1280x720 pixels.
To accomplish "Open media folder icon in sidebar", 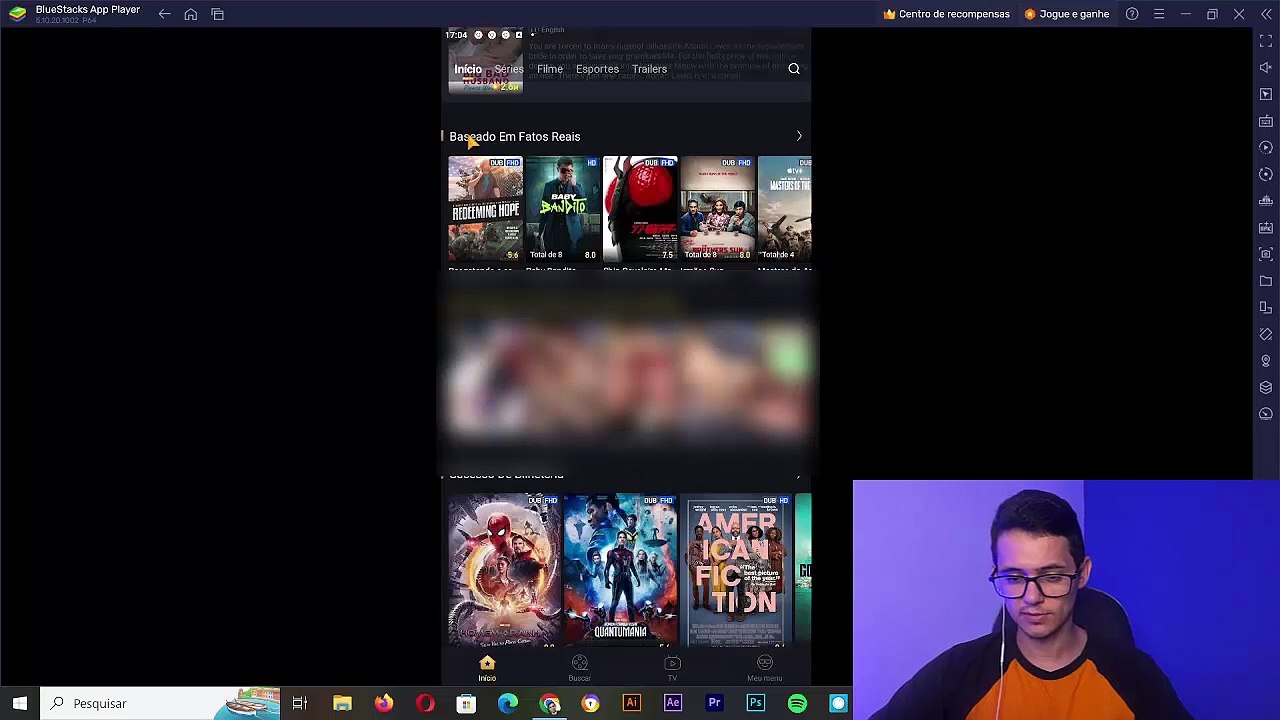I will [x=1266, y=281].
